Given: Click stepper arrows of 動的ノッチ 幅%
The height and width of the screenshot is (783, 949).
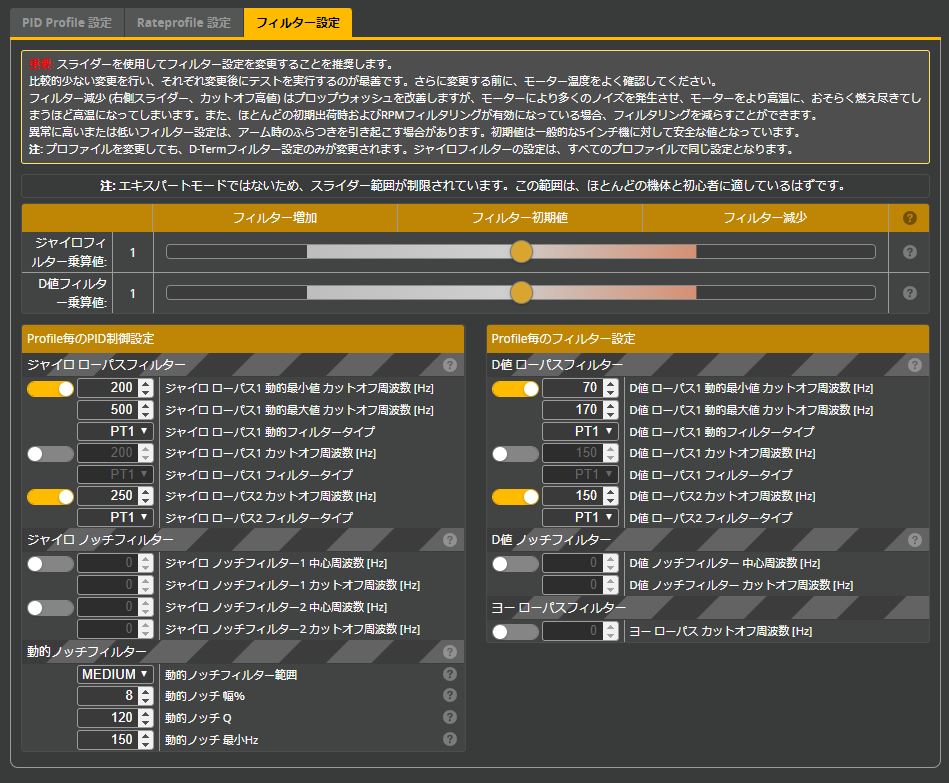Looking at the screenshot, I should (146, 696).
